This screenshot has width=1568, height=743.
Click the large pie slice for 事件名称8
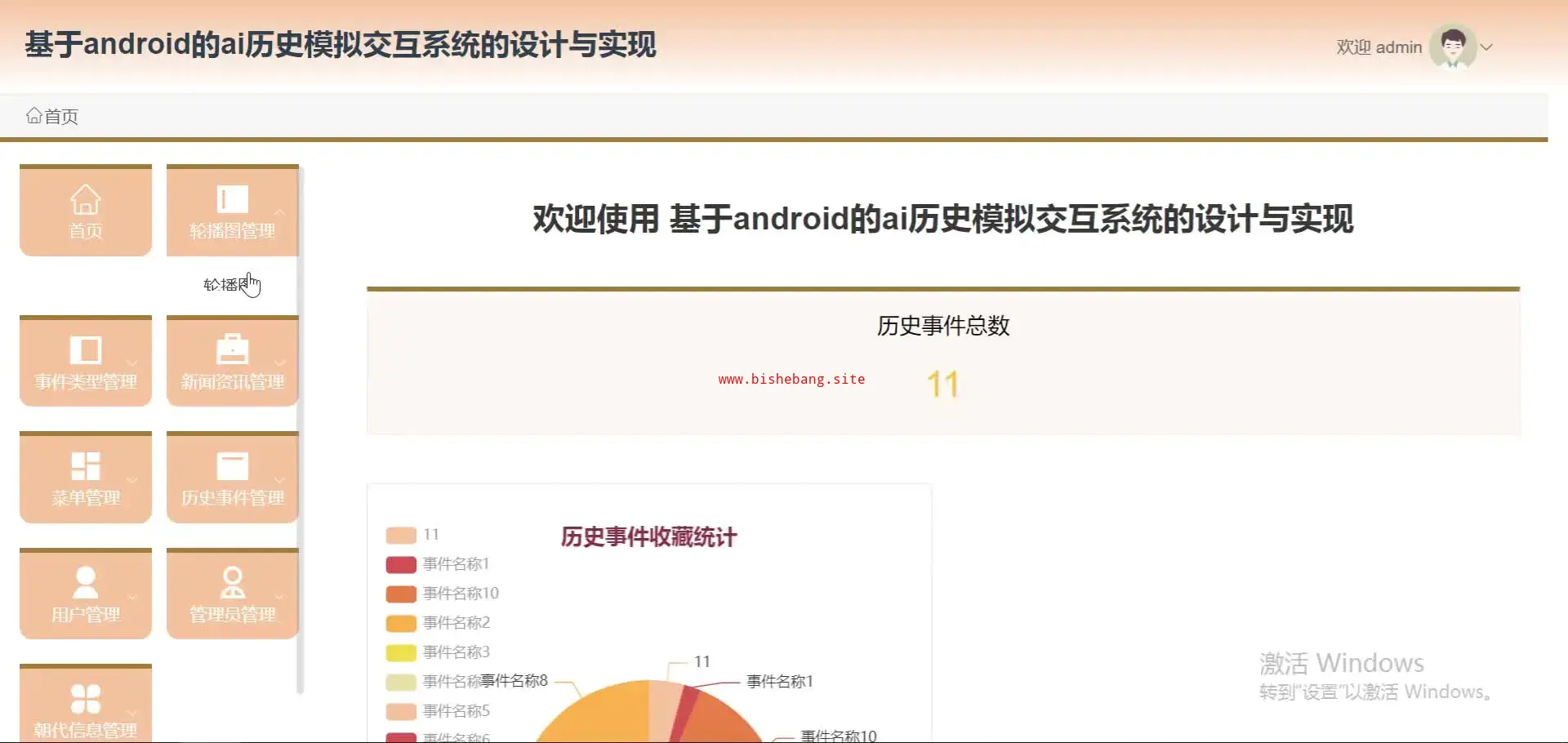click(604, 717)
